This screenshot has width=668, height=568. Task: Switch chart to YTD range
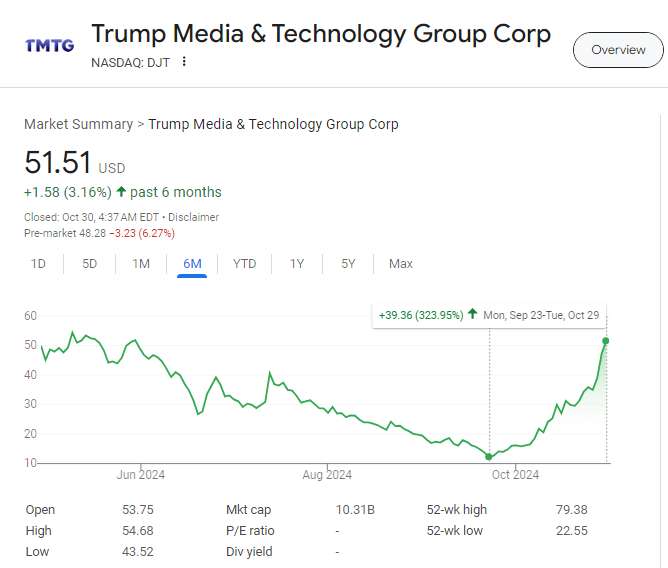[244, 264]
